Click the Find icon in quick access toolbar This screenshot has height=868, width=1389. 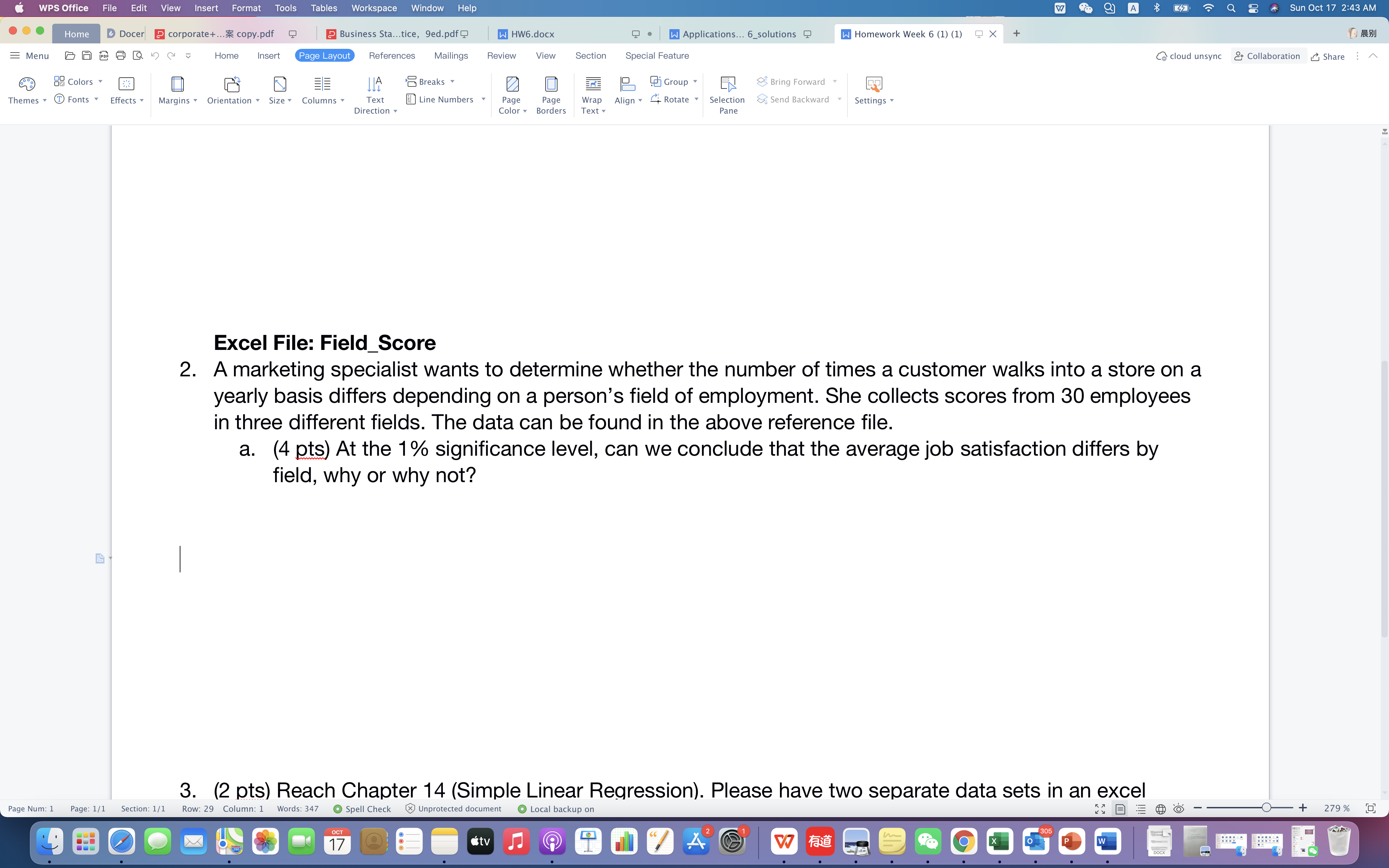[138, 55]
